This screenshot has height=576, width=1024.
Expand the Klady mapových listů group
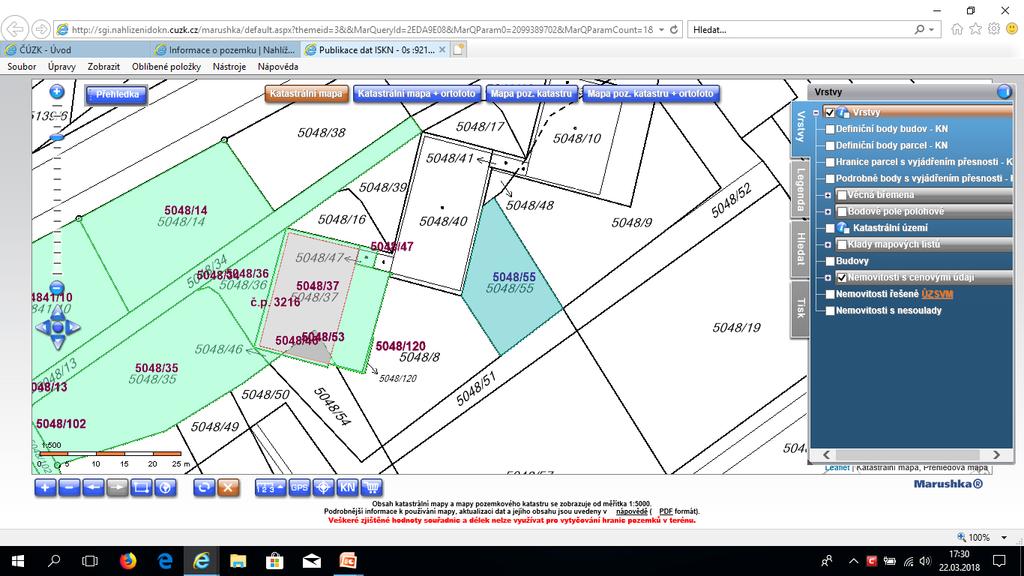click(828, 245)
